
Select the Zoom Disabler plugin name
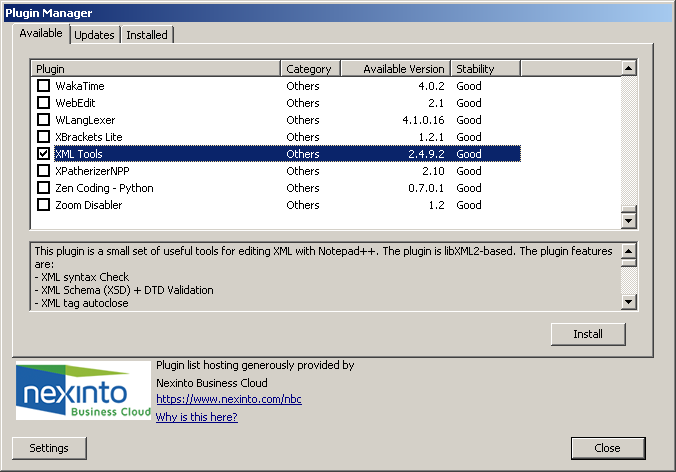click(x=88, y=205)
